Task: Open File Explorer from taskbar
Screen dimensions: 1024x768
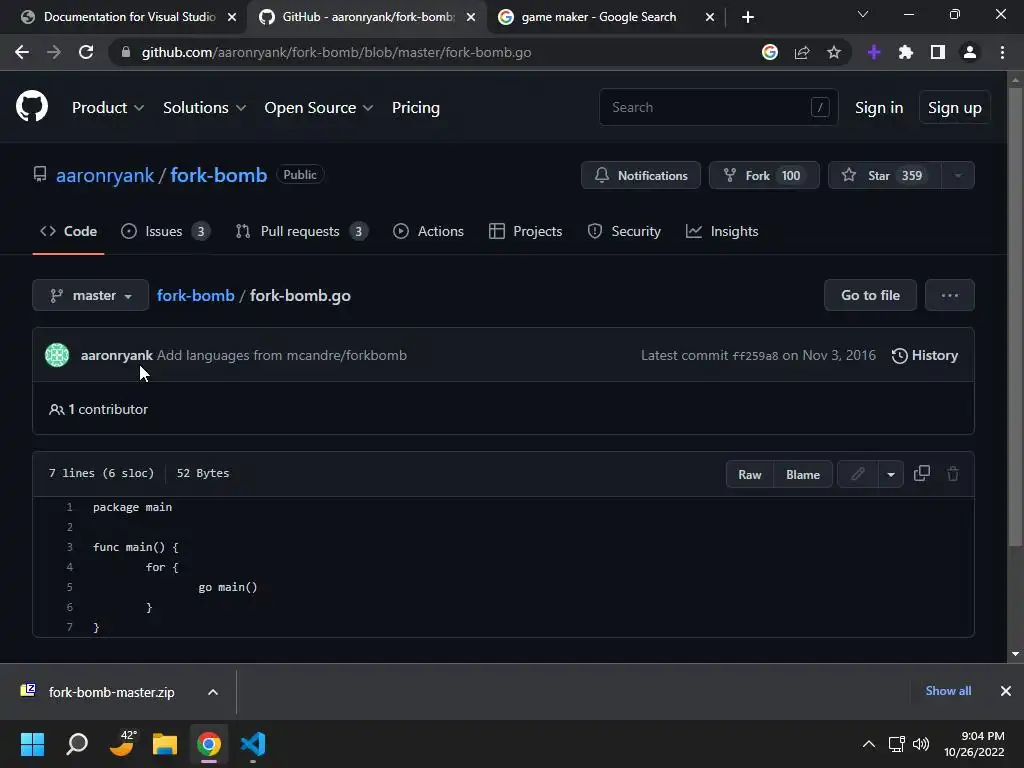Action: [x=165, y=744]
